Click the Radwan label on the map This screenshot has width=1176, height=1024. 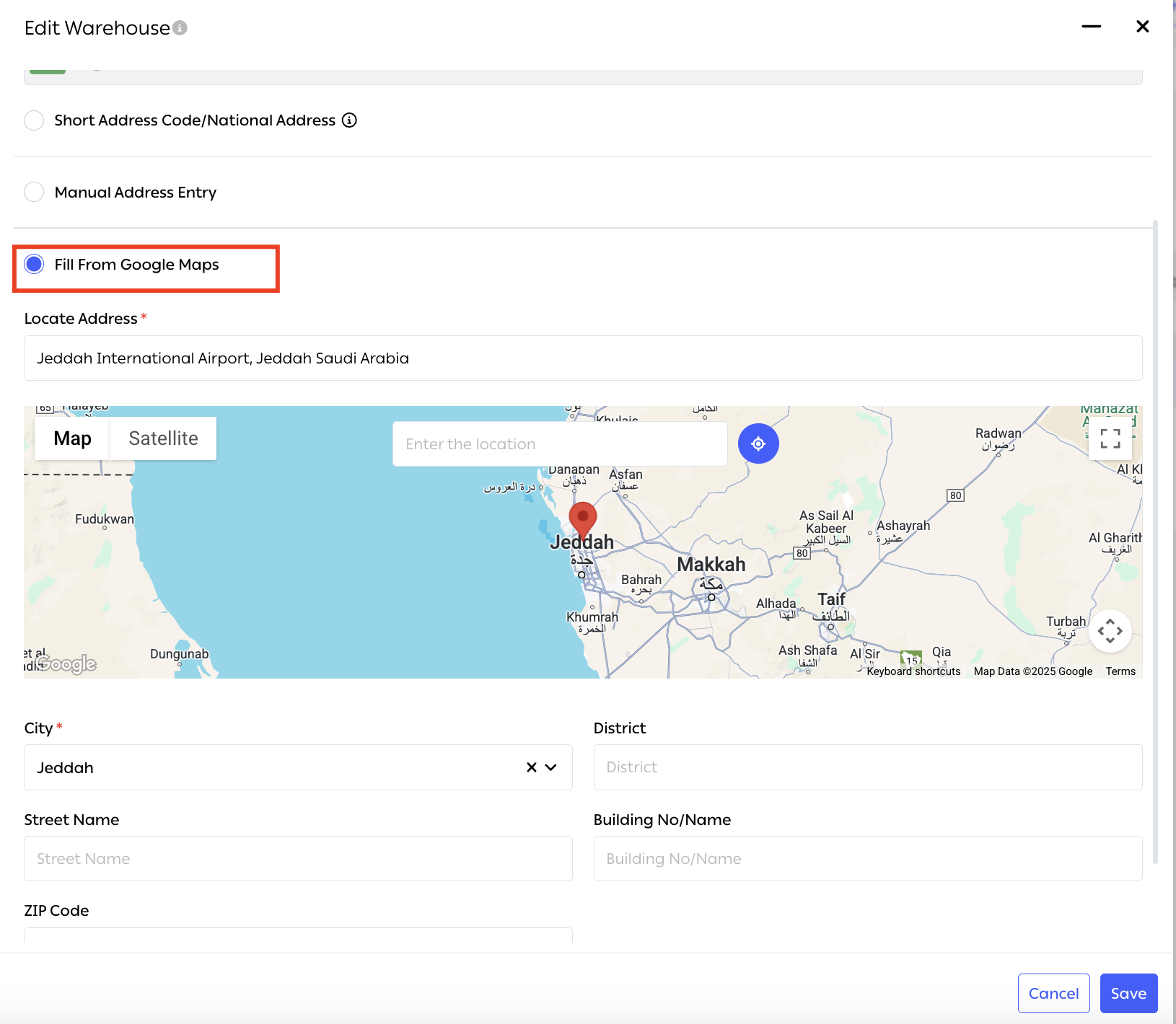pos(999,433)
